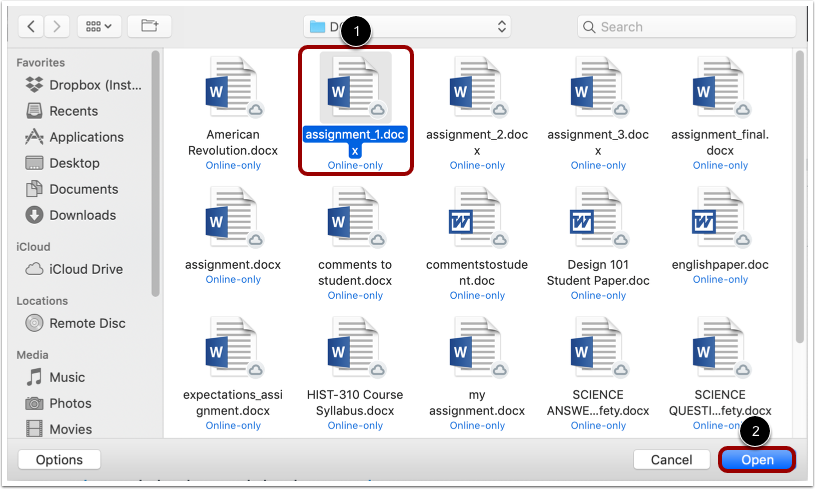Image resolution: width=815 pixels, height=489 pixels.
Task: Open Music under Media
Action: click(x=56, y=377)
